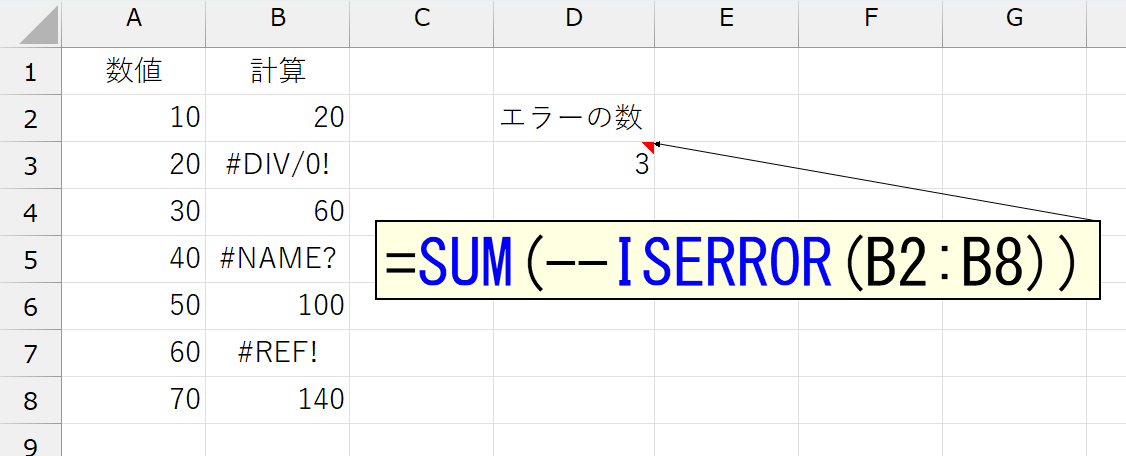The image size is (1126, 456).
Task: Click cell B4 with value 60
Action: pyautogui.click(x=278, y=212)
